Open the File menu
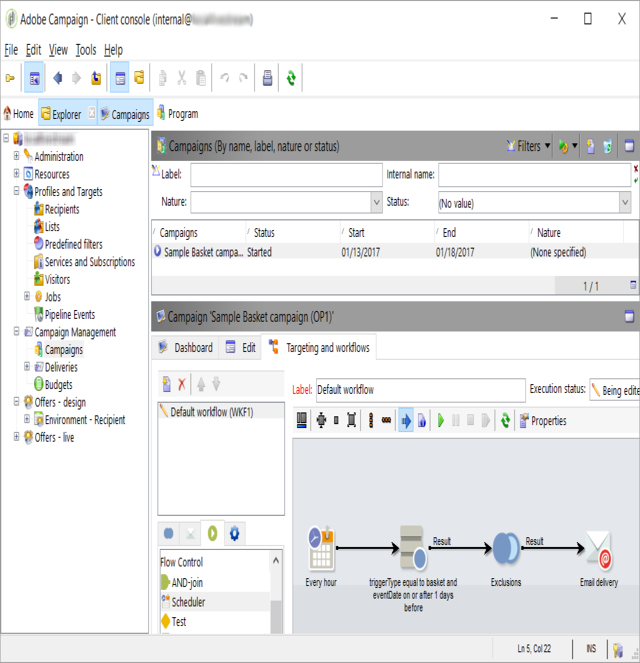Viewport: 640px width, 663px height. click(x=11, y=50)
